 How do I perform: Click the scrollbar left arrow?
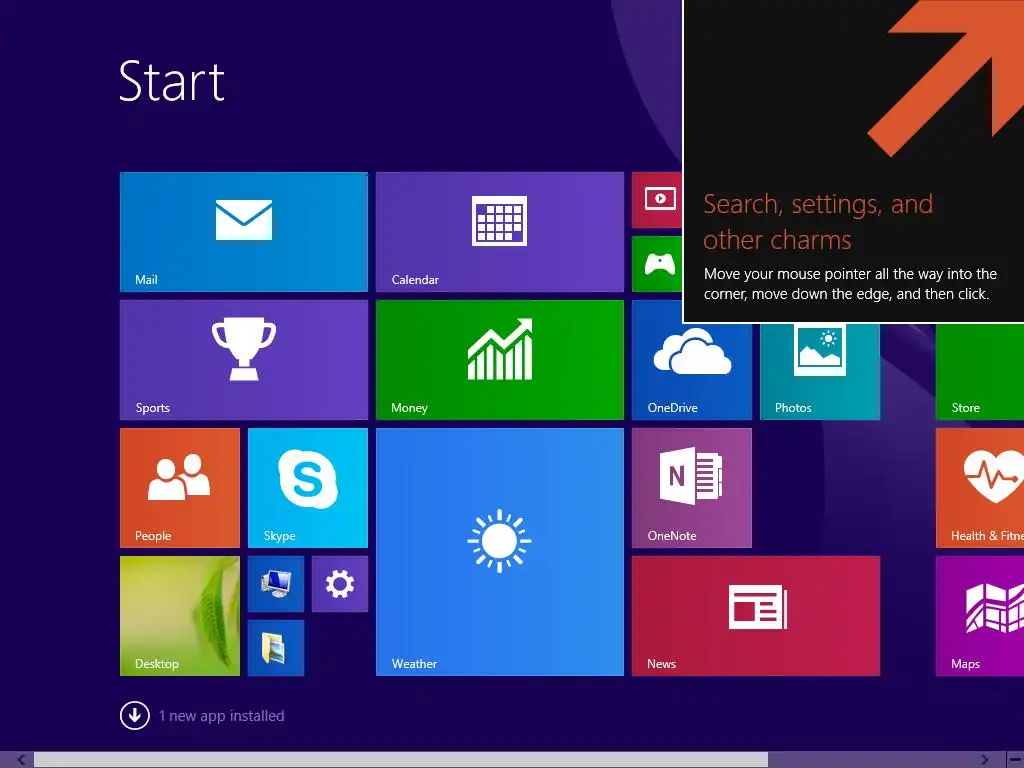tap(21, 760)
